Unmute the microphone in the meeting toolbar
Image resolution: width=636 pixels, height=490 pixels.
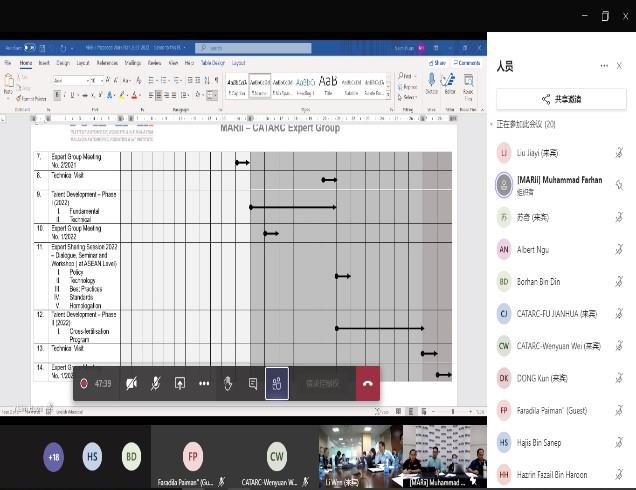pyautogui.click(x=156, y=383)
